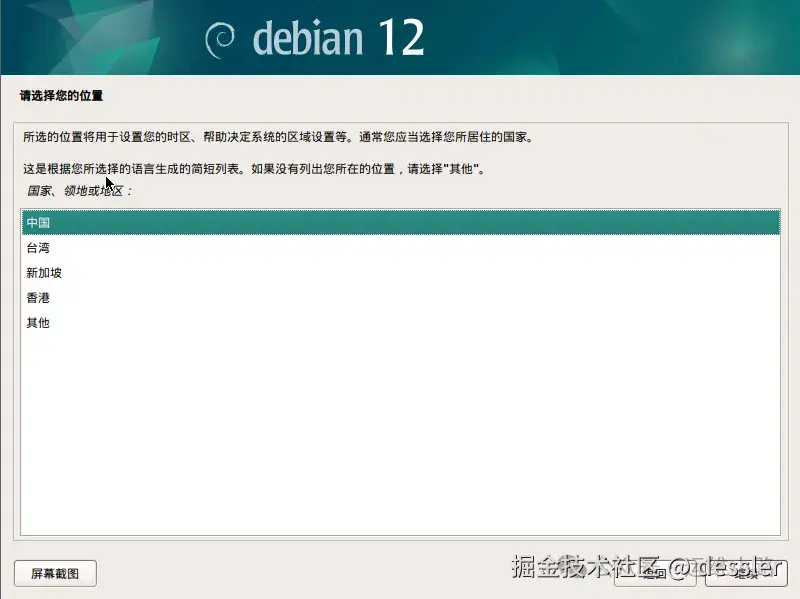Click the 国家、领地或地区 list label
800x599 pixels.
[x=79, y=191]
